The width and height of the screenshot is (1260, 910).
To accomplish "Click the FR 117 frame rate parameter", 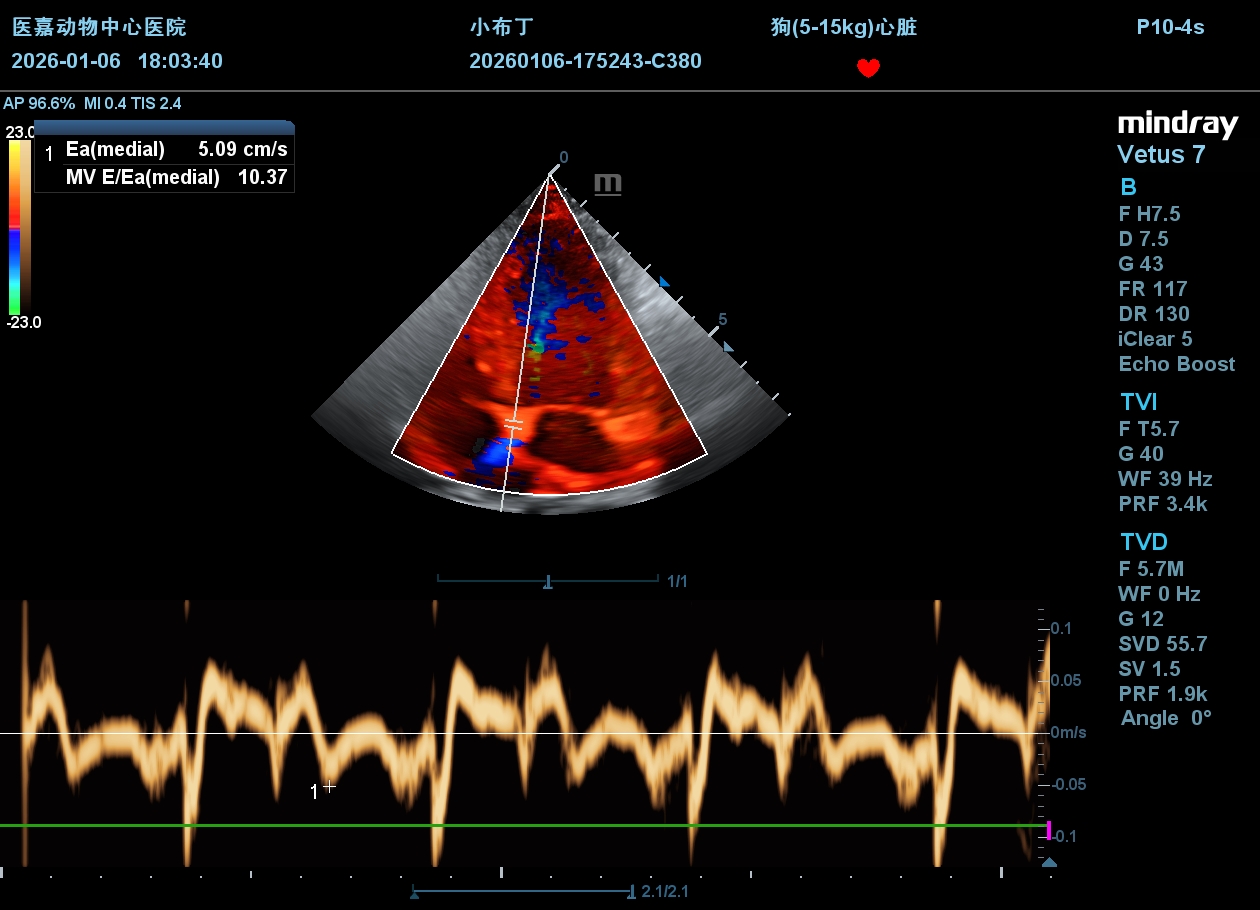I will [x=1153, y=289].
